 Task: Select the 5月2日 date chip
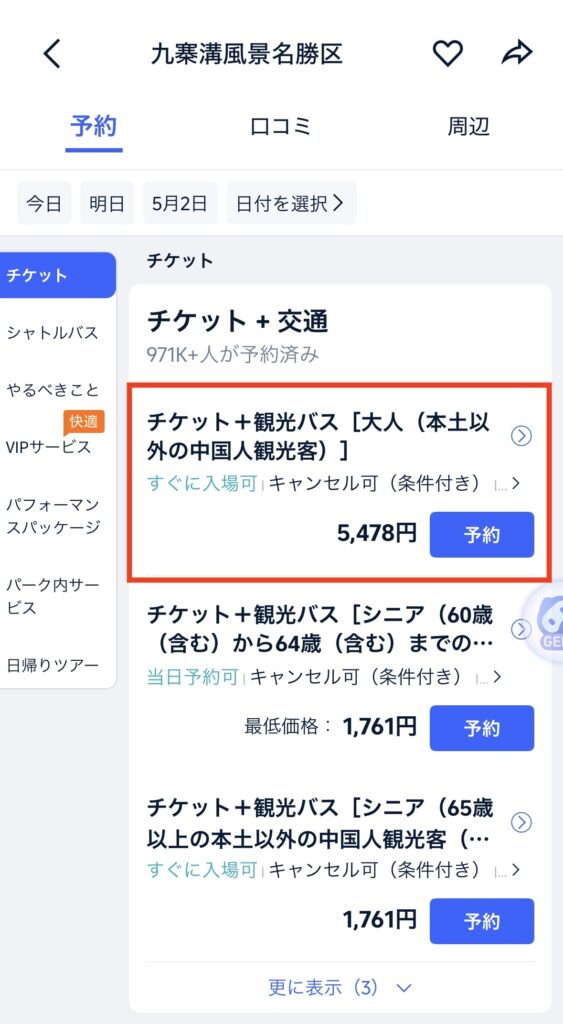click(180, 204)
